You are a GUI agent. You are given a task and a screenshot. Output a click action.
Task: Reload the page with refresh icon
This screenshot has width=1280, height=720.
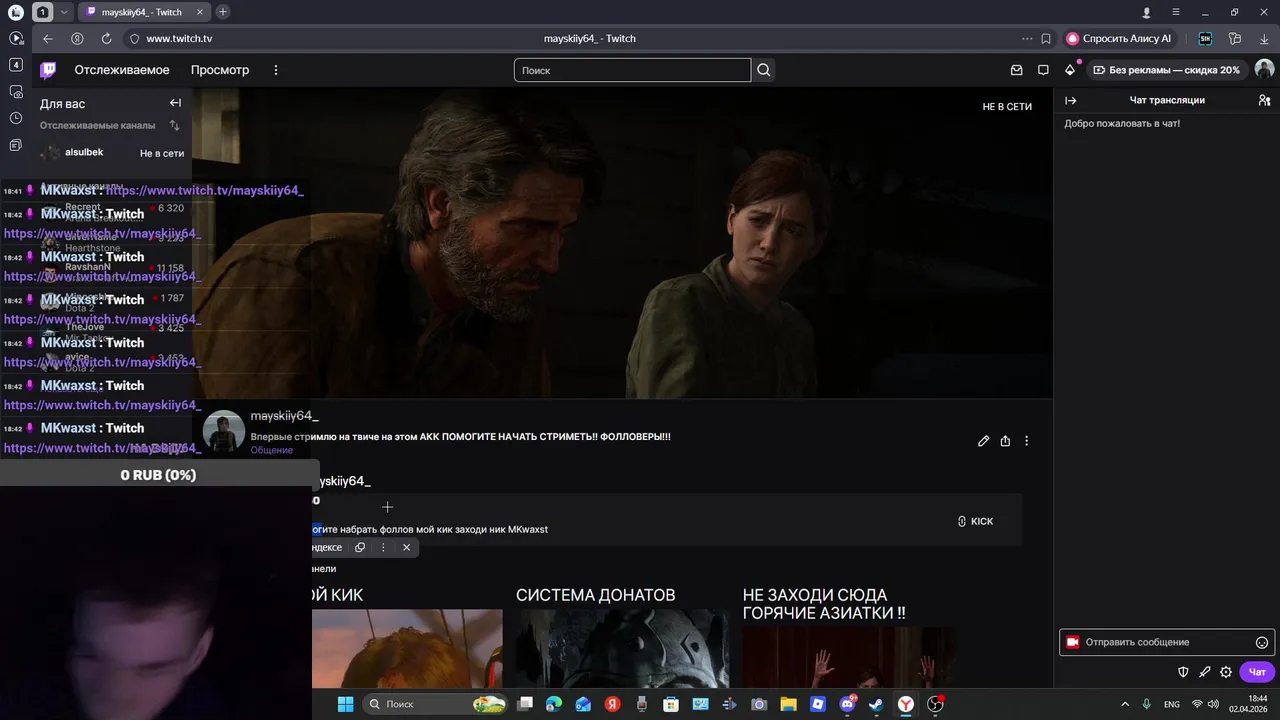click(106, 38)
